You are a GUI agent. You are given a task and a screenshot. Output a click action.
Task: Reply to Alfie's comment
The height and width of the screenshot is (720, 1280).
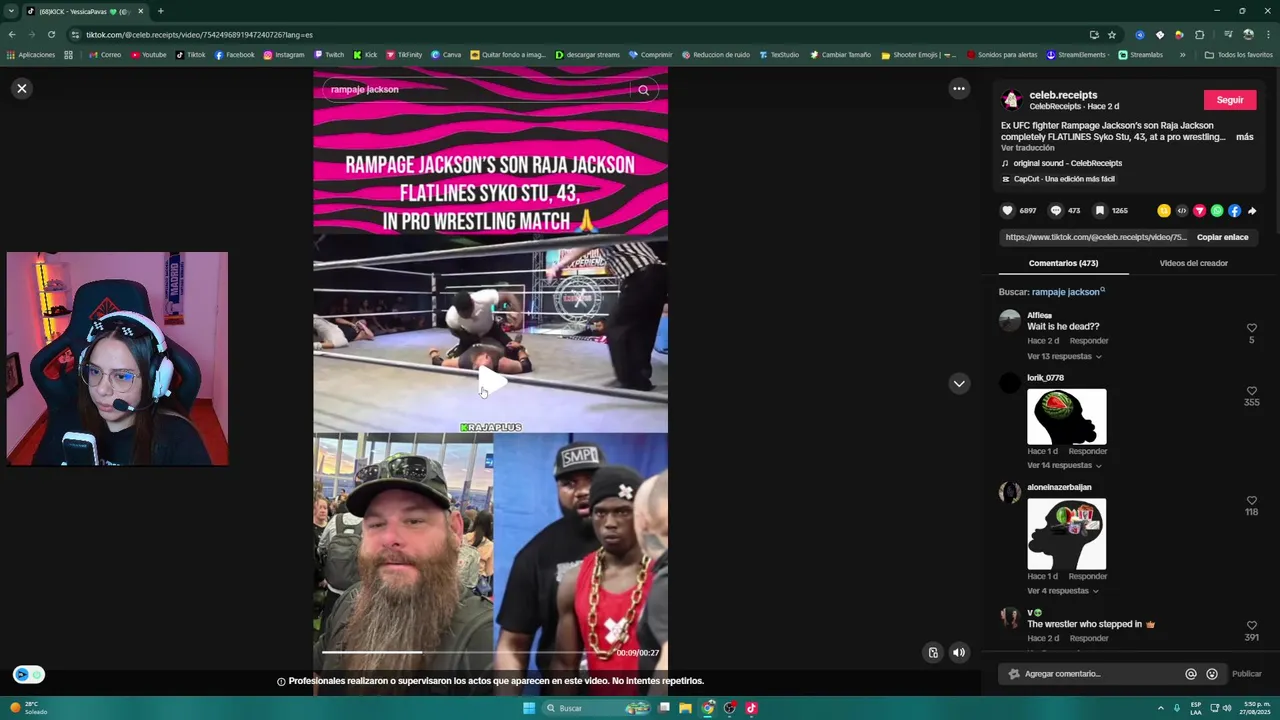[x=1089, y=341]
